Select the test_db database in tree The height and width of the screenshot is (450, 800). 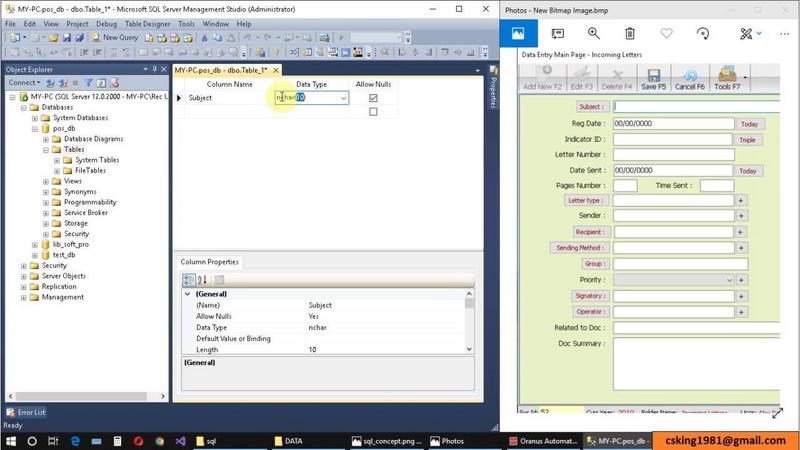pos(64,255)
